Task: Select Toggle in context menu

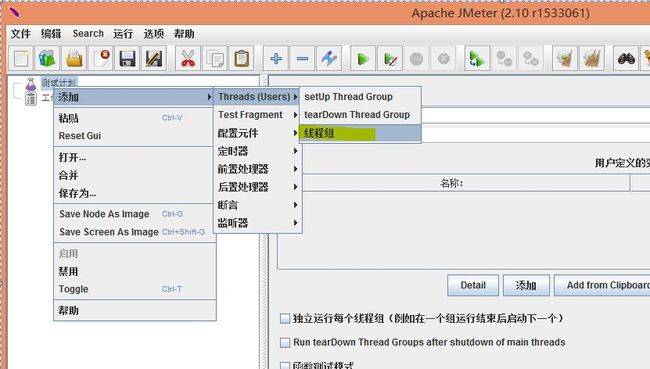Action: coord(134,289)
